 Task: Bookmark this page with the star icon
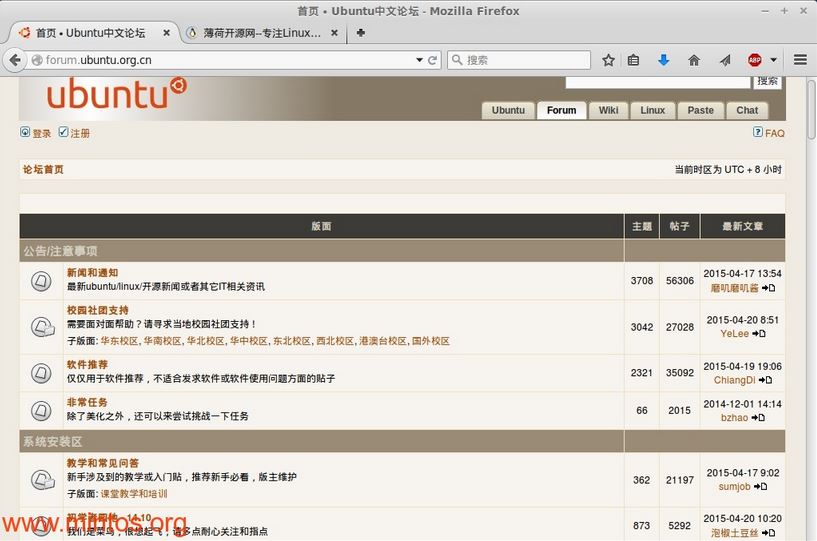pyautogui.click(x=608, y=60)
